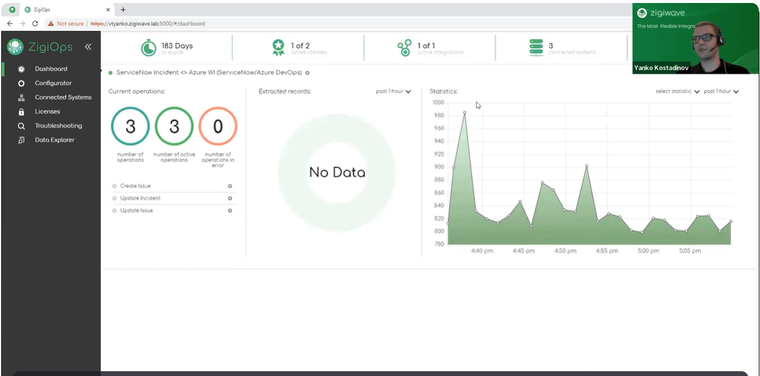Toggle the Create Issue status dot
760x376 pixels.
pos(114,186)
